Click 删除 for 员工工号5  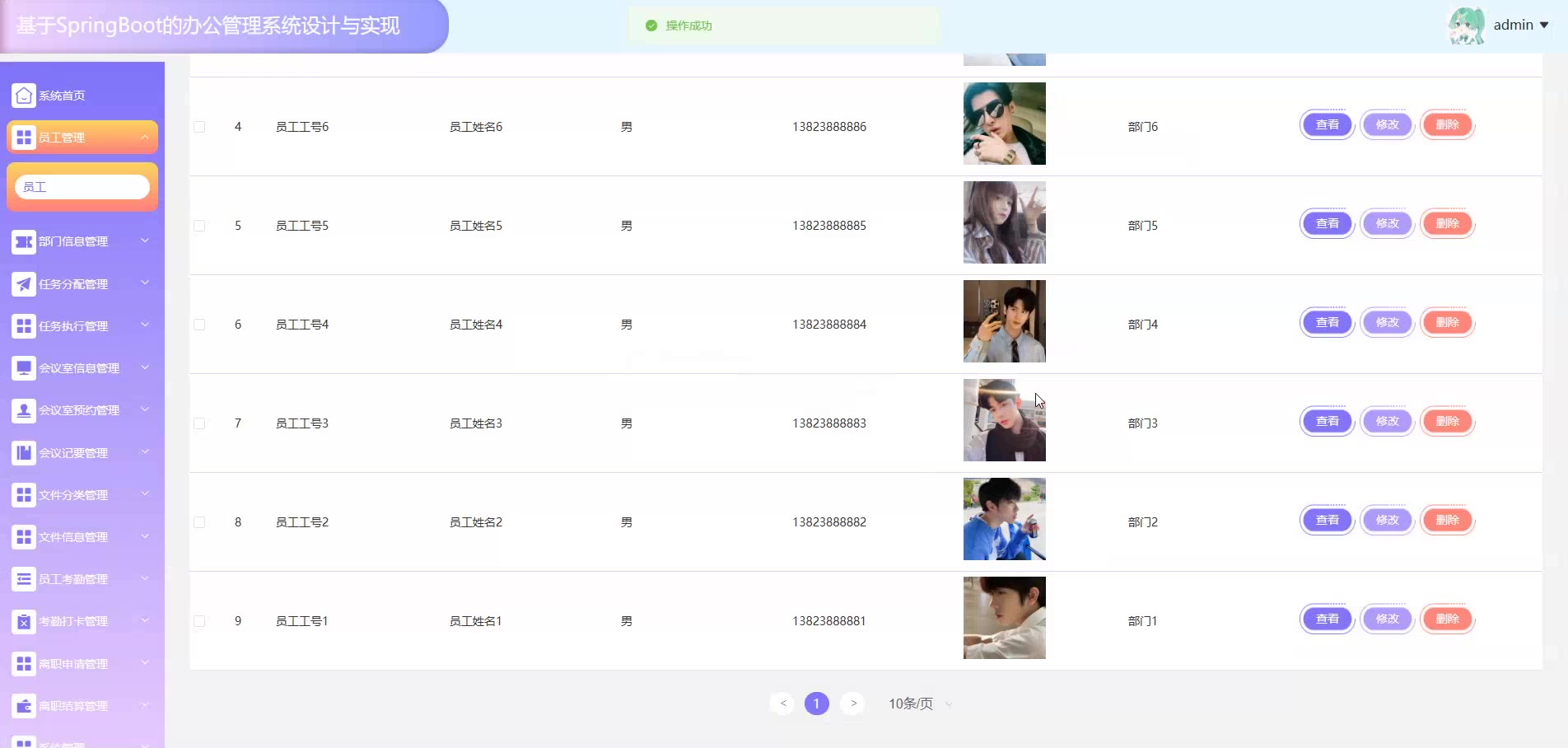tap(1447, 224)
